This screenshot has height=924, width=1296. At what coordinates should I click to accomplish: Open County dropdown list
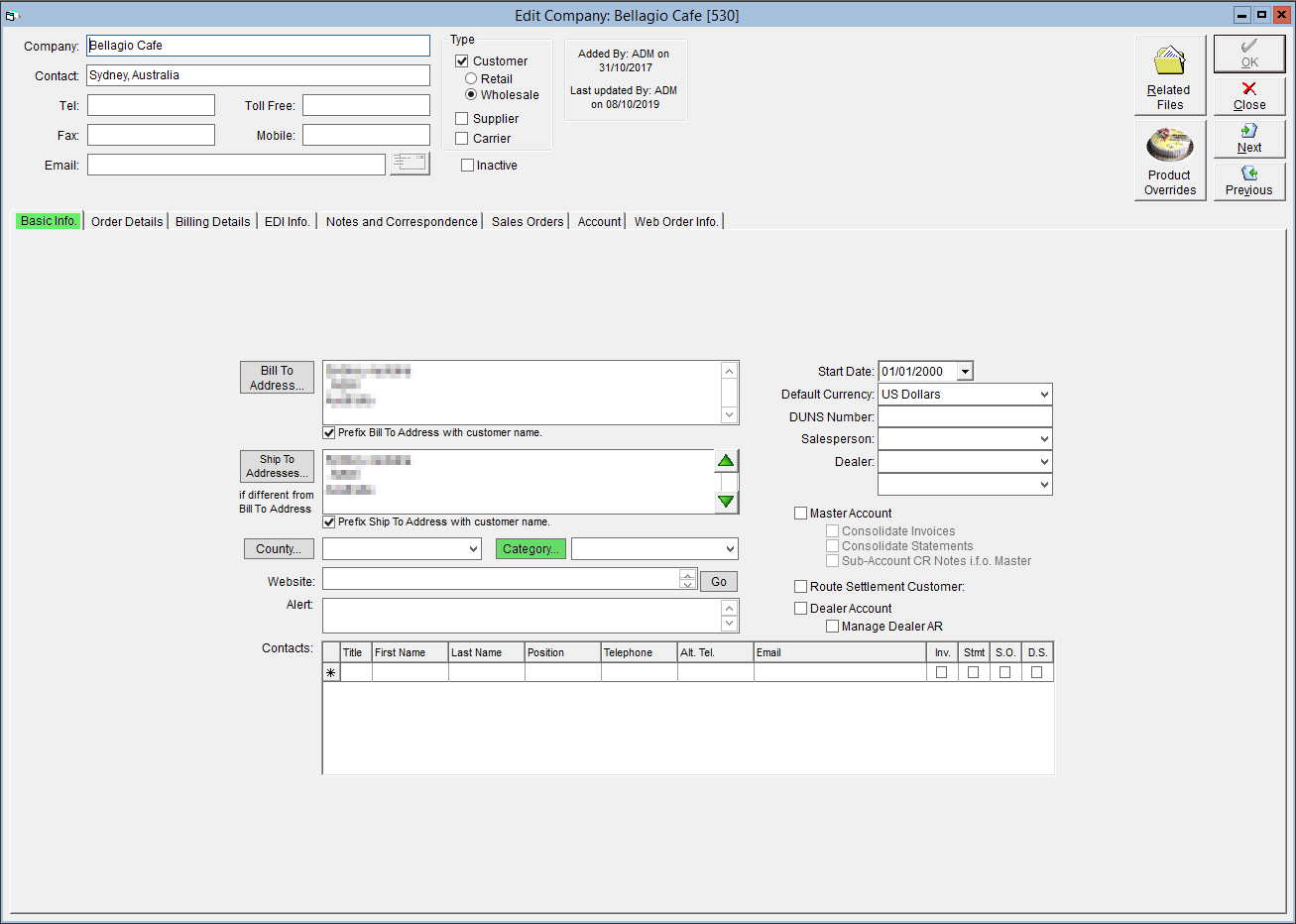pyautogui.click(x=473, y=549)
